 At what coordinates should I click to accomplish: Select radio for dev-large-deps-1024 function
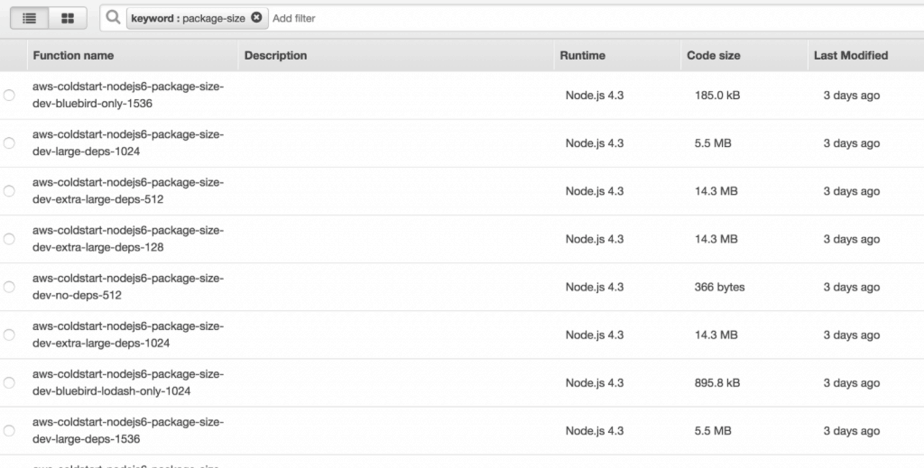(x=10, y=143)
